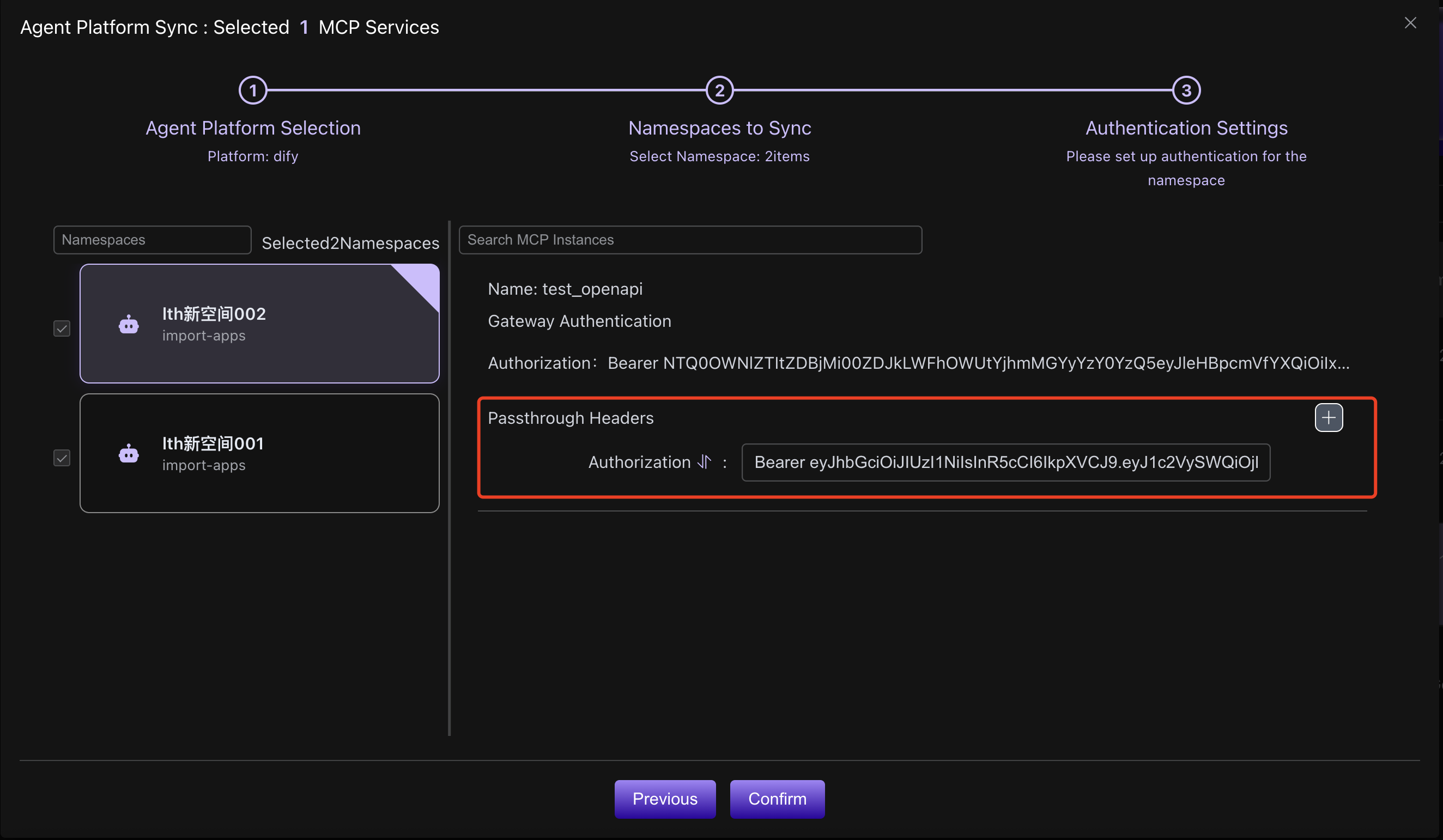
Task: Go to Namespaces to Sync step
Action: point(719,127)
